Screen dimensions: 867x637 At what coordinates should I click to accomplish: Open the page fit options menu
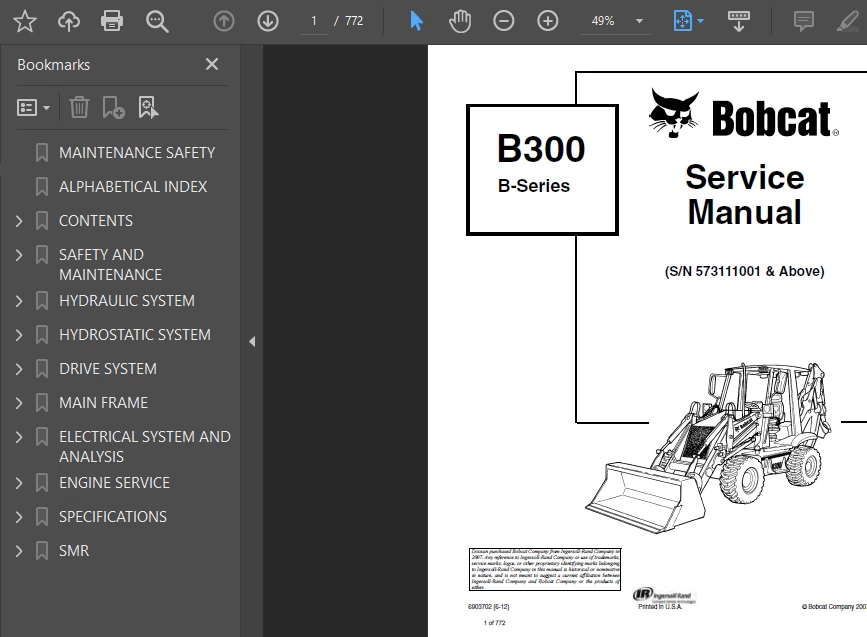pos(686,20)
